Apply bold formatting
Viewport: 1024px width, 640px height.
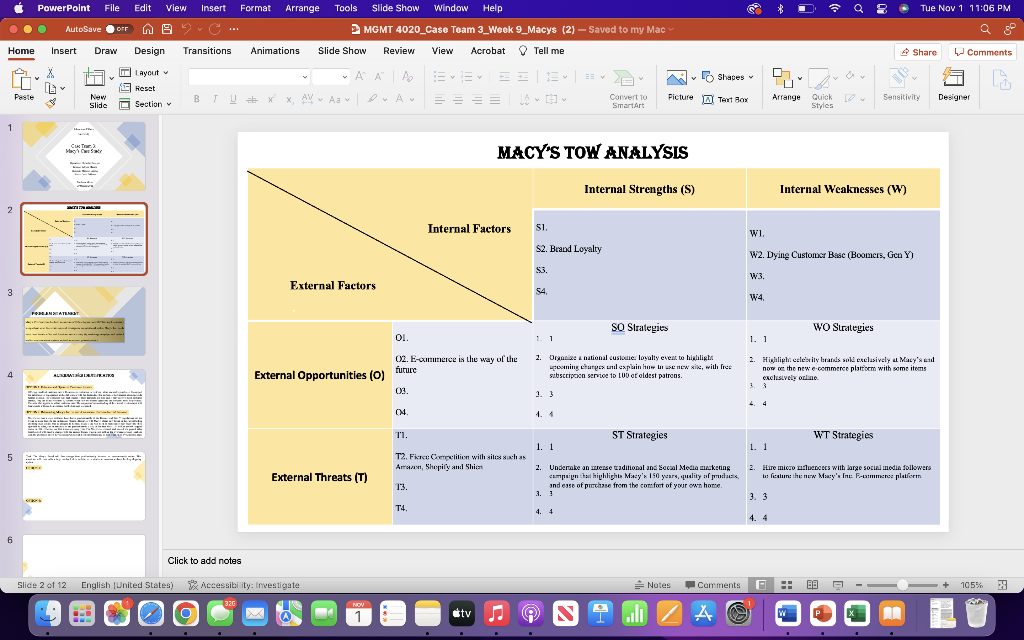coord(194,100)
